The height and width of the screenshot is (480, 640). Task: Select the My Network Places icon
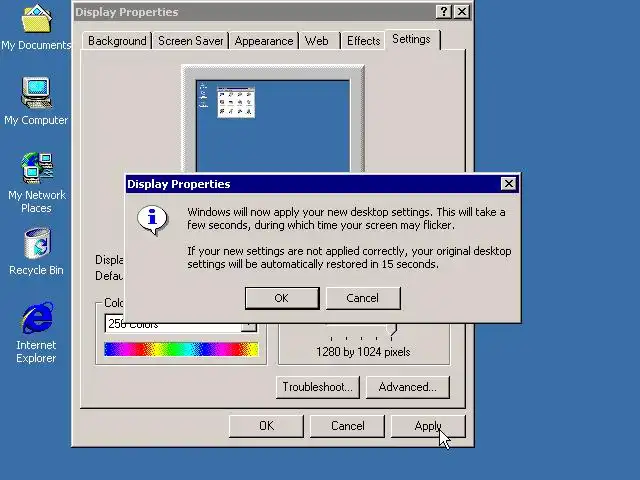click(36, 182)
